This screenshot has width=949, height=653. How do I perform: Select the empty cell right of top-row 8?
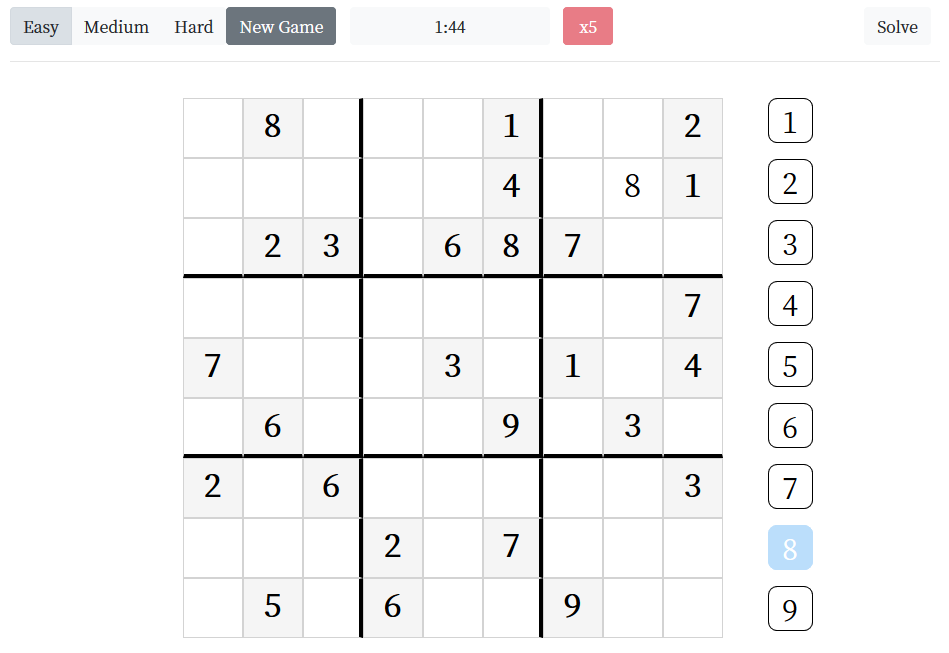pyautogui.click(x=331, y=128)
